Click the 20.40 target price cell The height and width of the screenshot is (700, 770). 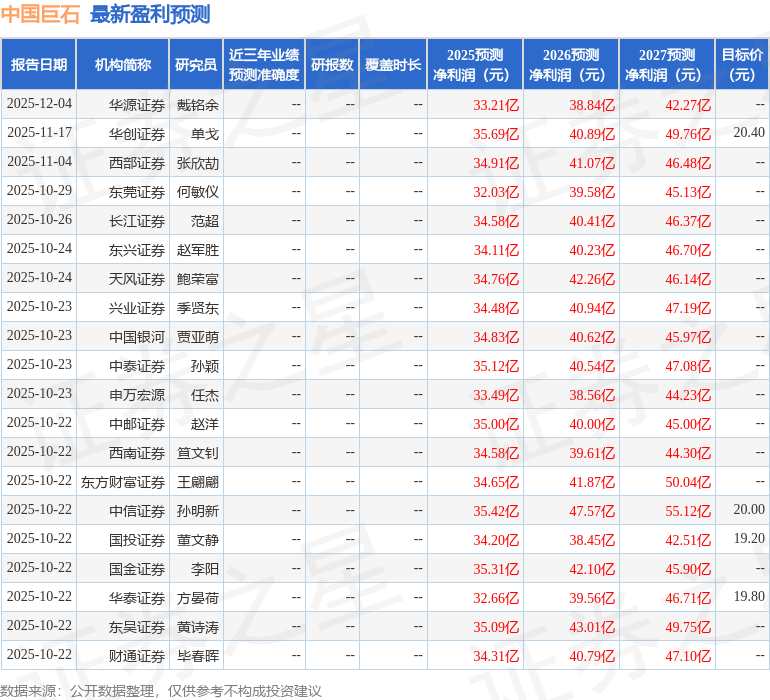[x=748, y=133]
